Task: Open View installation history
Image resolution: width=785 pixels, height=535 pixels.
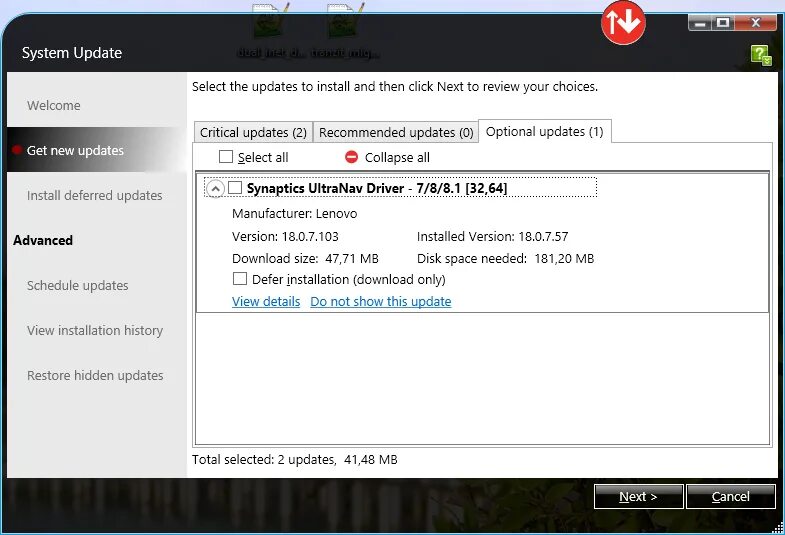Action: click(95, 330)
